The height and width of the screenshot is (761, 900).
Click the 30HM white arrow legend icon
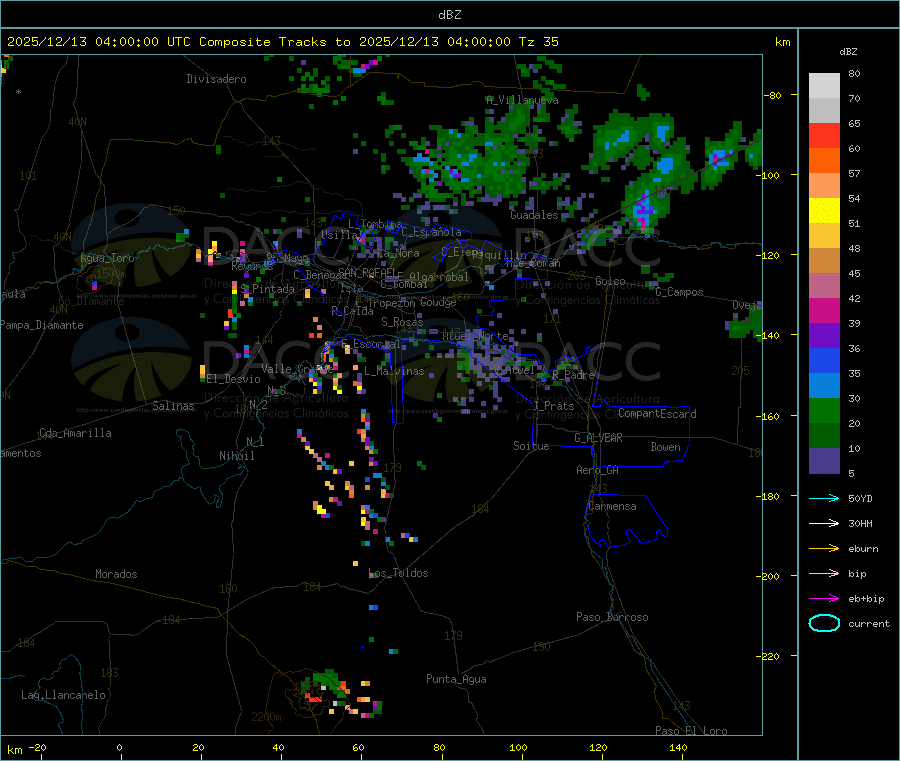824,523
